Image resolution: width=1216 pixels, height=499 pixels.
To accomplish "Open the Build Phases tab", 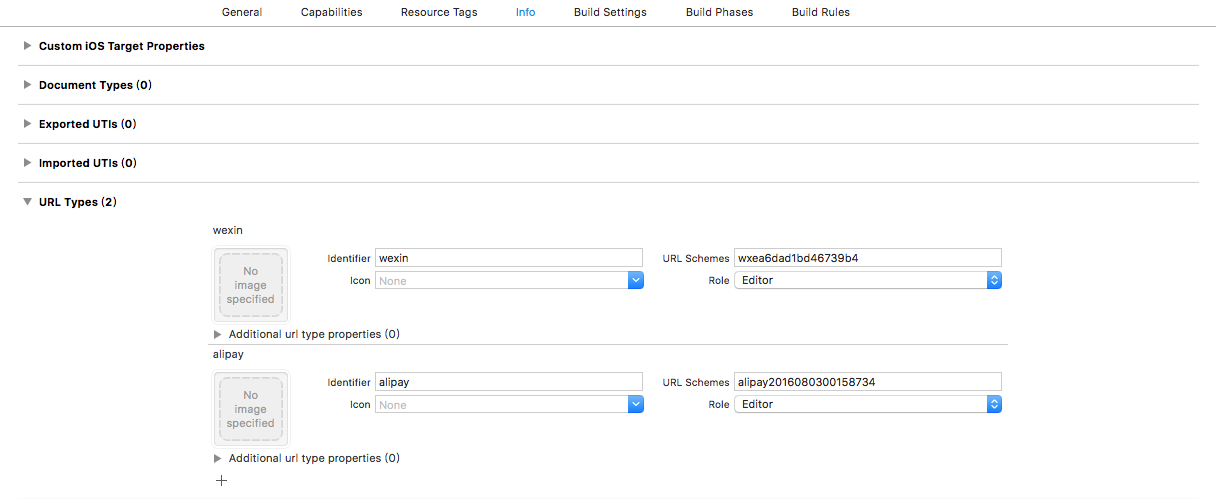I will click(720, 12).
